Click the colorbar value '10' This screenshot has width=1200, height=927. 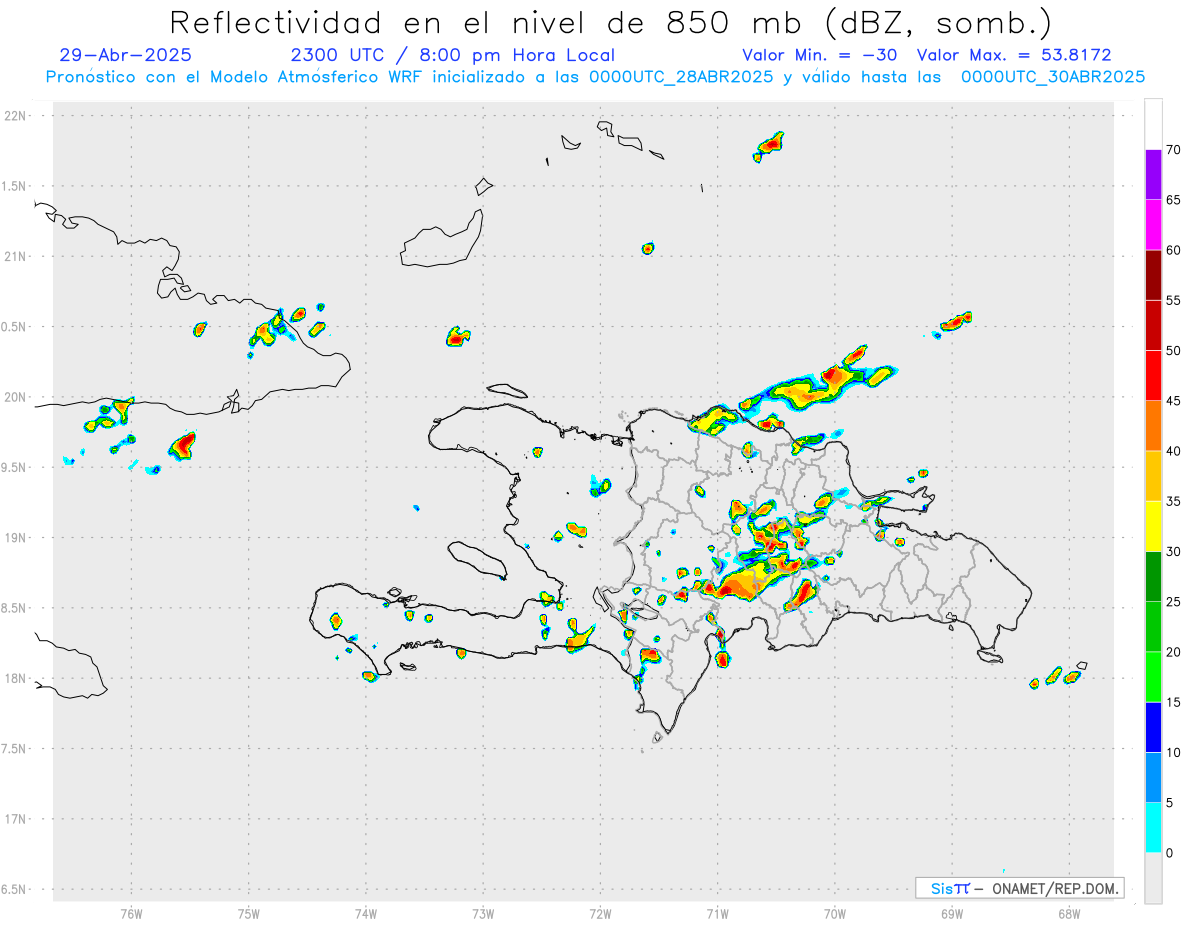(1173, 753)
